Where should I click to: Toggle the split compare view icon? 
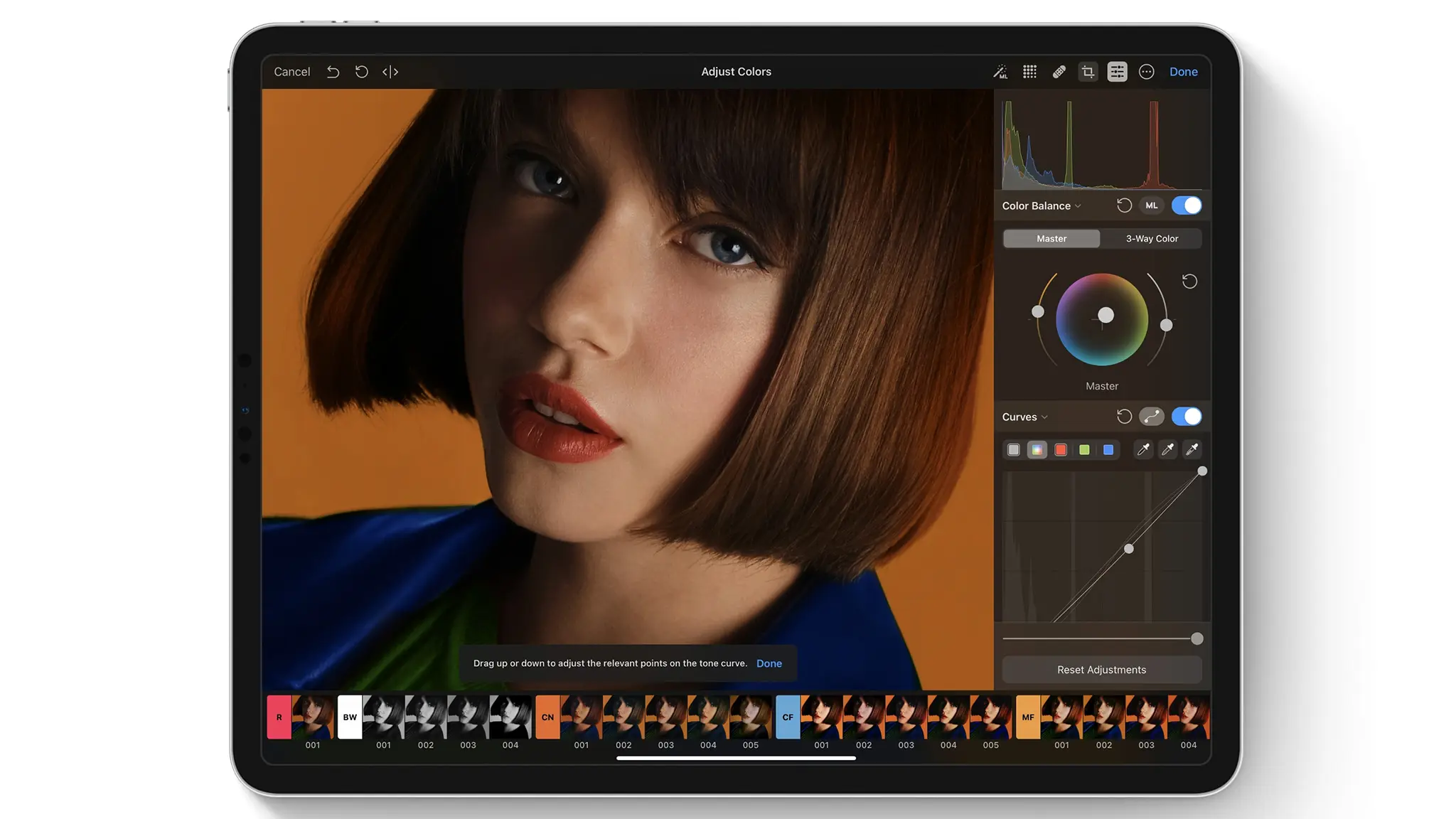point(390,72)
